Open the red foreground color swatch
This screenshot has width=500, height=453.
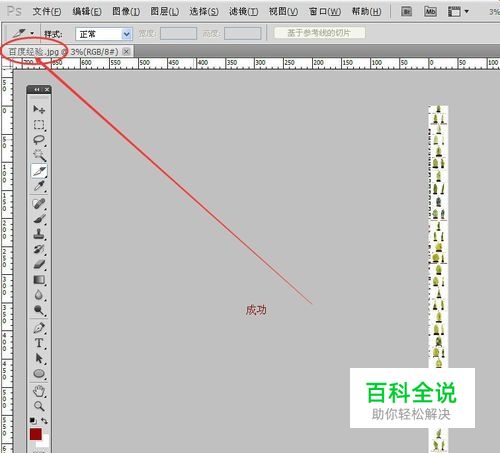click(35, 434)
